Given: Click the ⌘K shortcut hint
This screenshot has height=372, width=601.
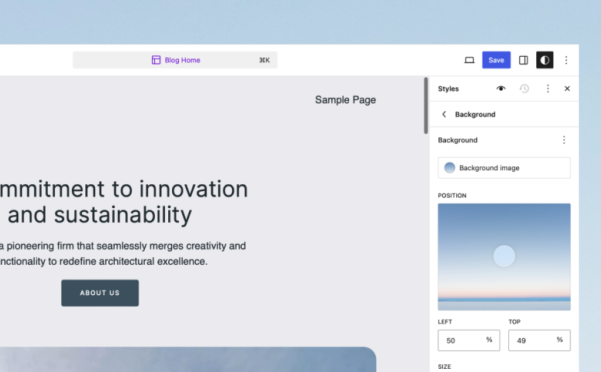Looking at the screenshot, I should (x=264, y=60).
